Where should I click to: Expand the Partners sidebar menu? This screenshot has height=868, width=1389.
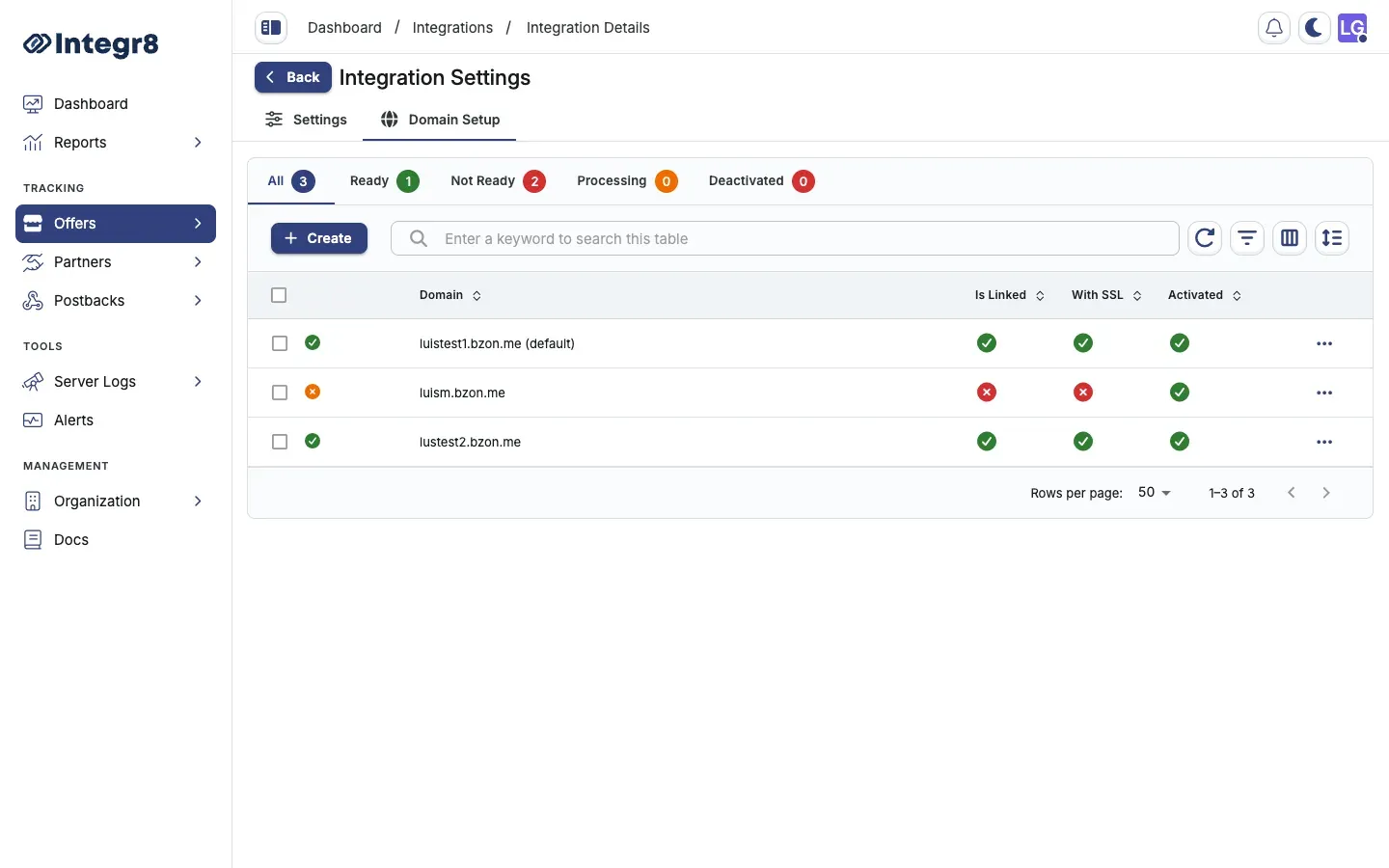coord(198,262)
